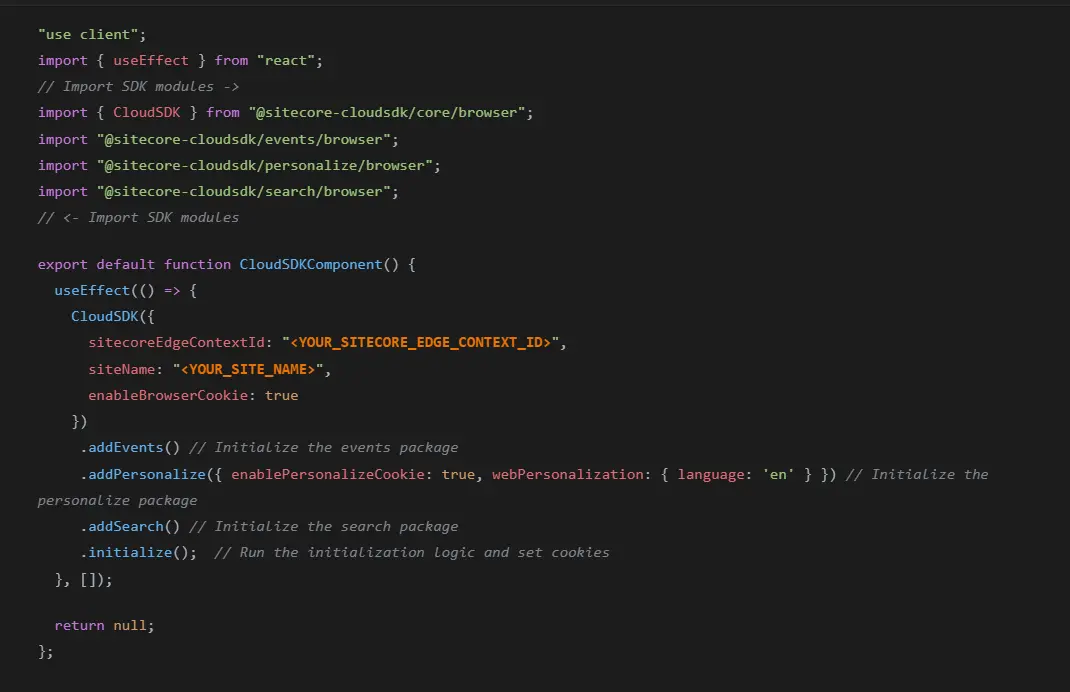The height and width of the screenshot is (692, 1070).
Task: Click the true value after enableBrowserCookie
Action: click(x=282, y=396)
